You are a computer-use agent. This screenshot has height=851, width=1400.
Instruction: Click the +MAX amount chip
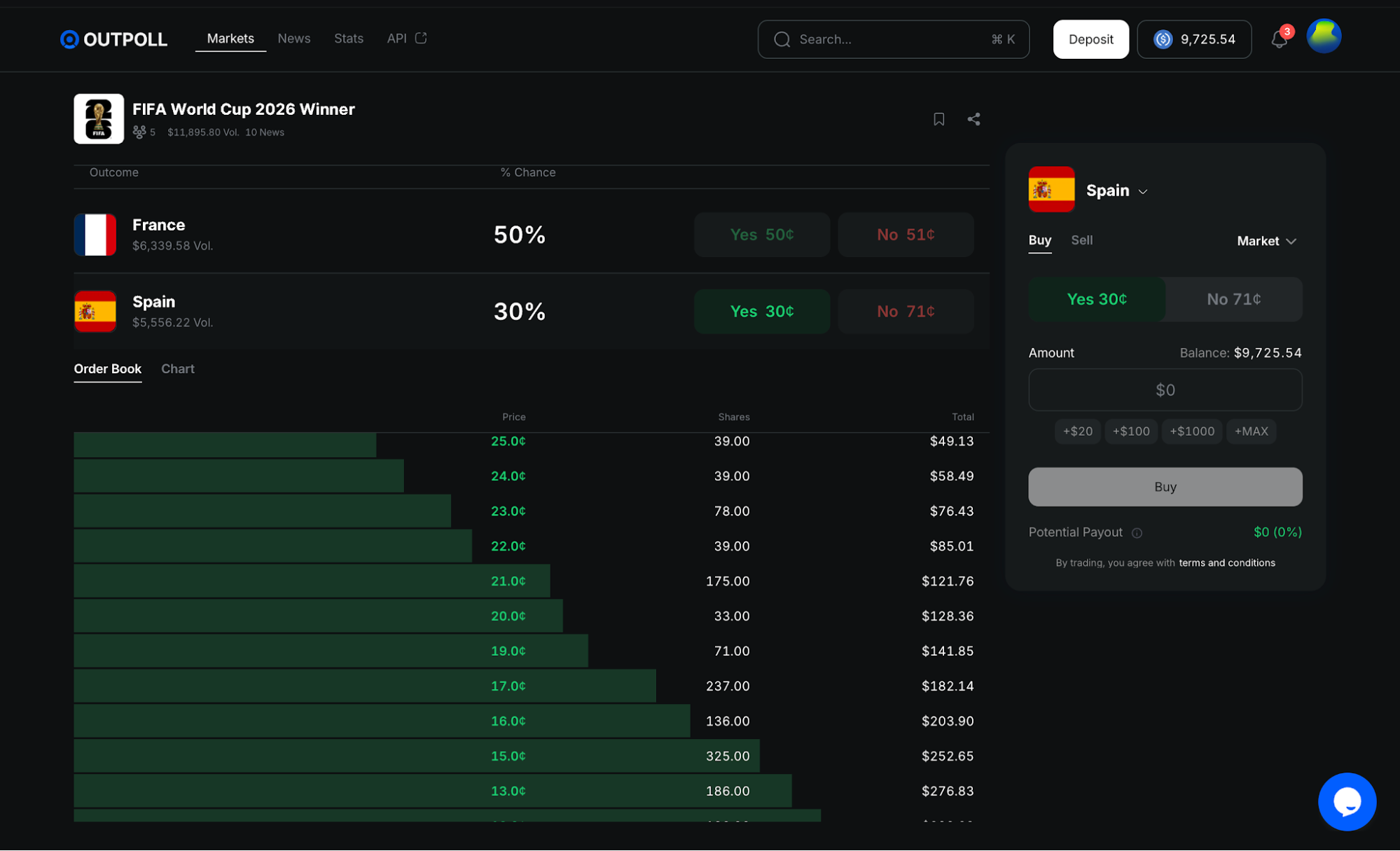pos(1251,431)
